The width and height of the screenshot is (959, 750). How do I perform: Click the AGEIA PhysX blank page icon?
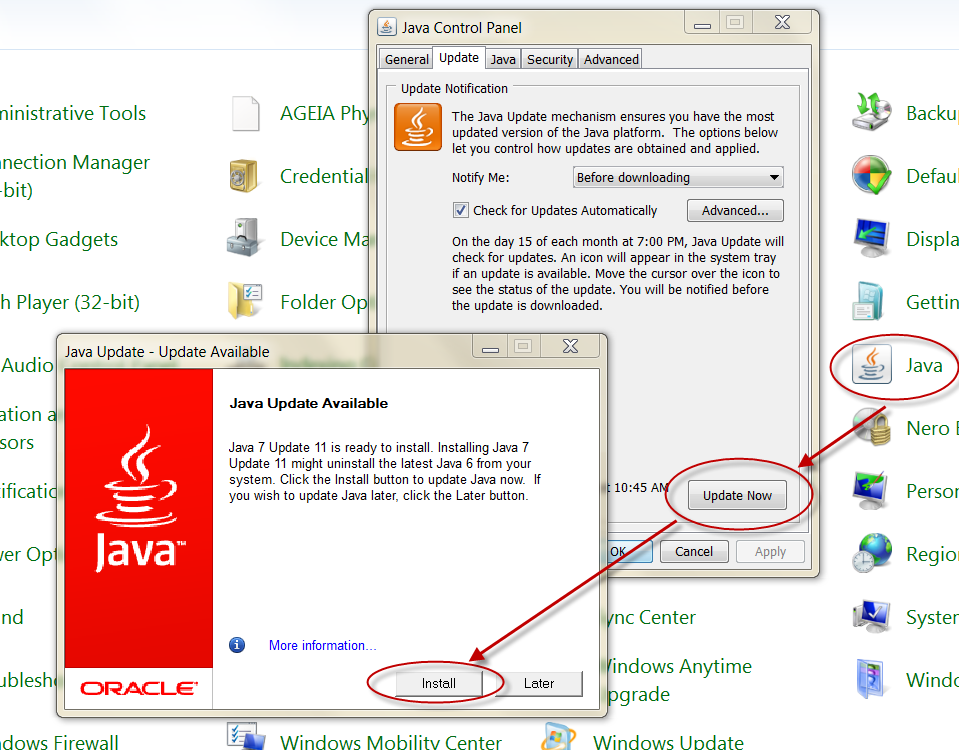click(x=245, y=113)
